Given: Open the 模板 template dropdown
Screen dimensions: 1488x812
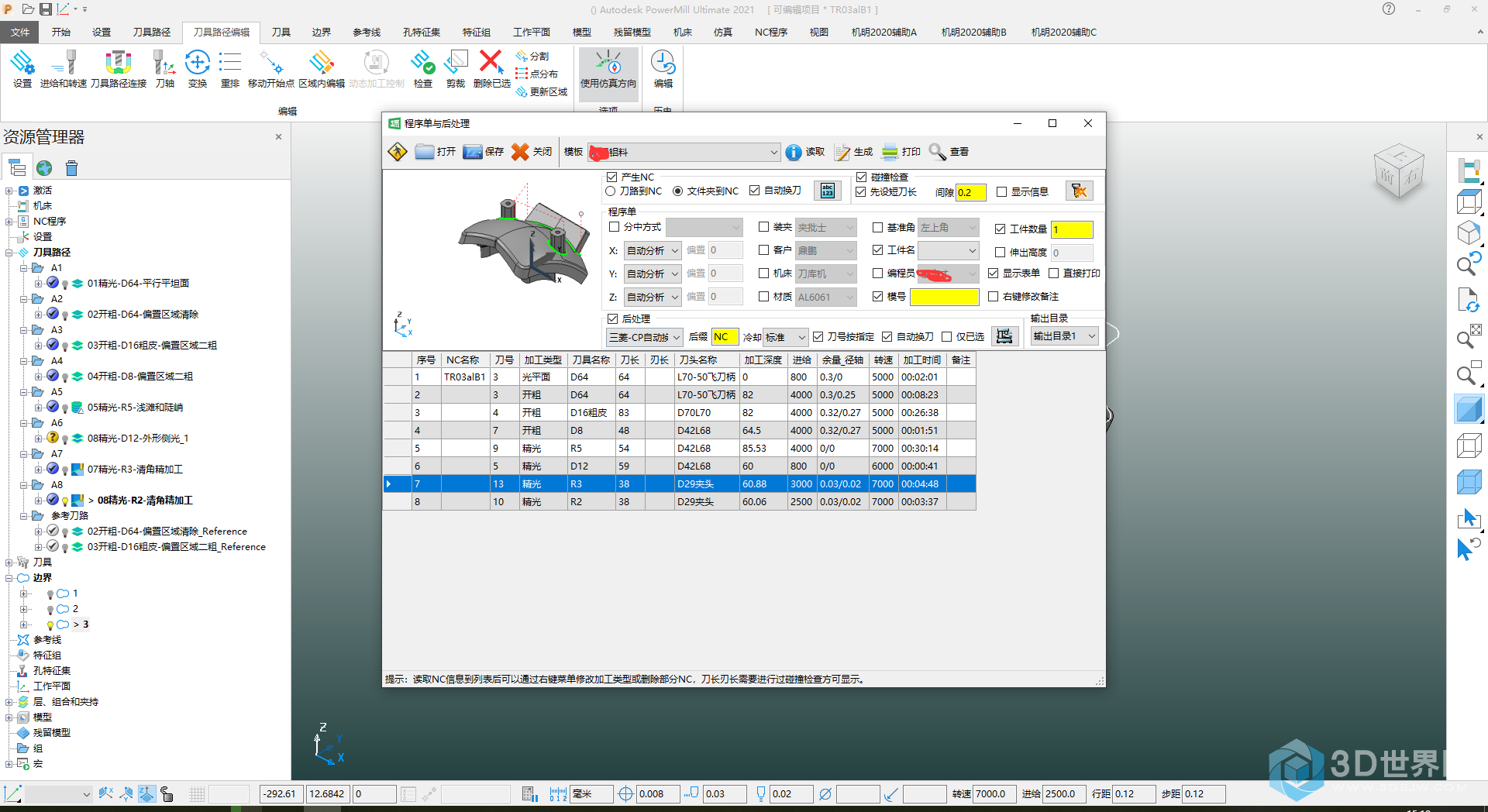Looking at the screenshot, I should (684, 152).
